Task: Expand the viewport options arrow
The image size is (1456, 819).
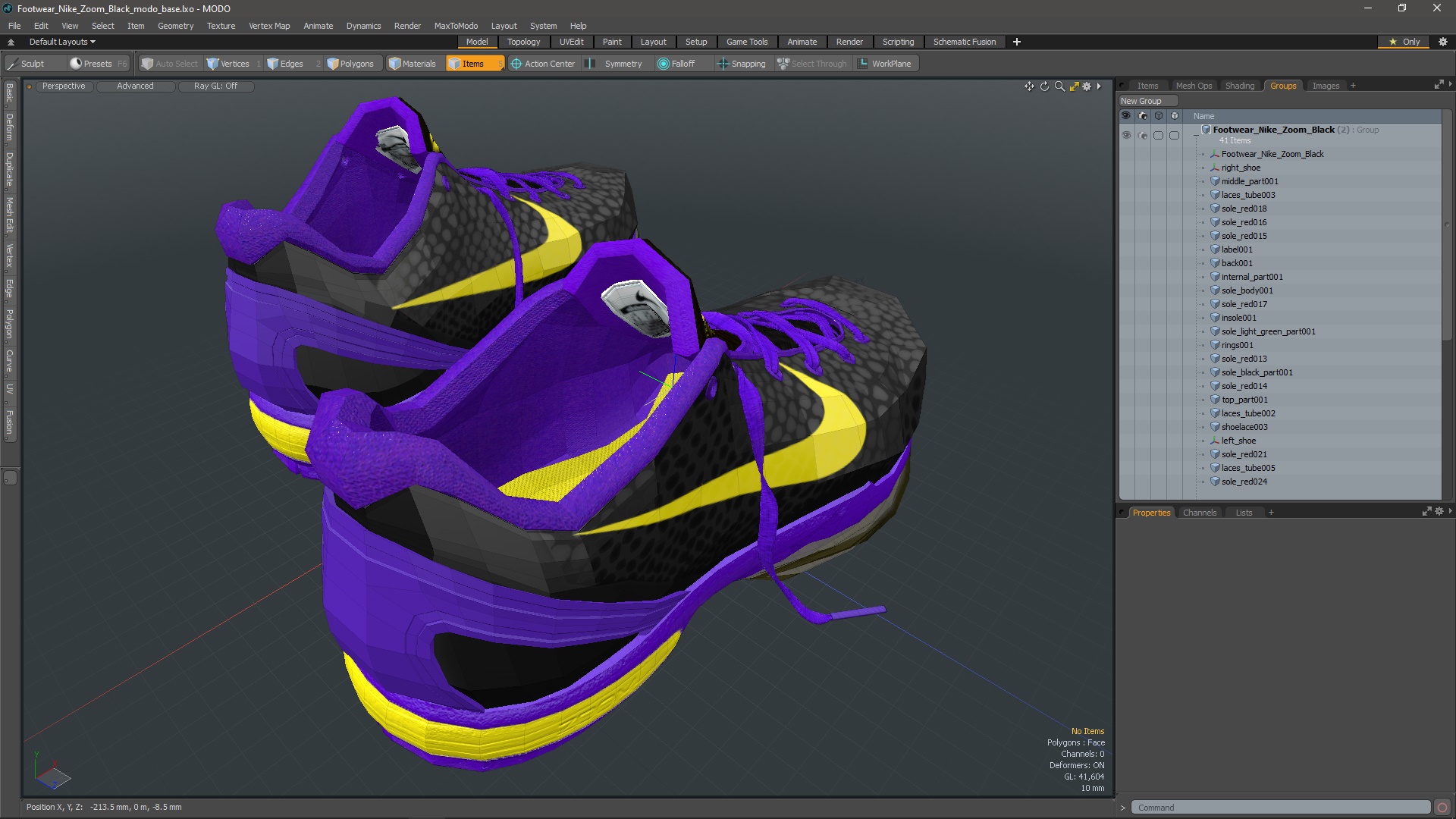Action: 1099,86
